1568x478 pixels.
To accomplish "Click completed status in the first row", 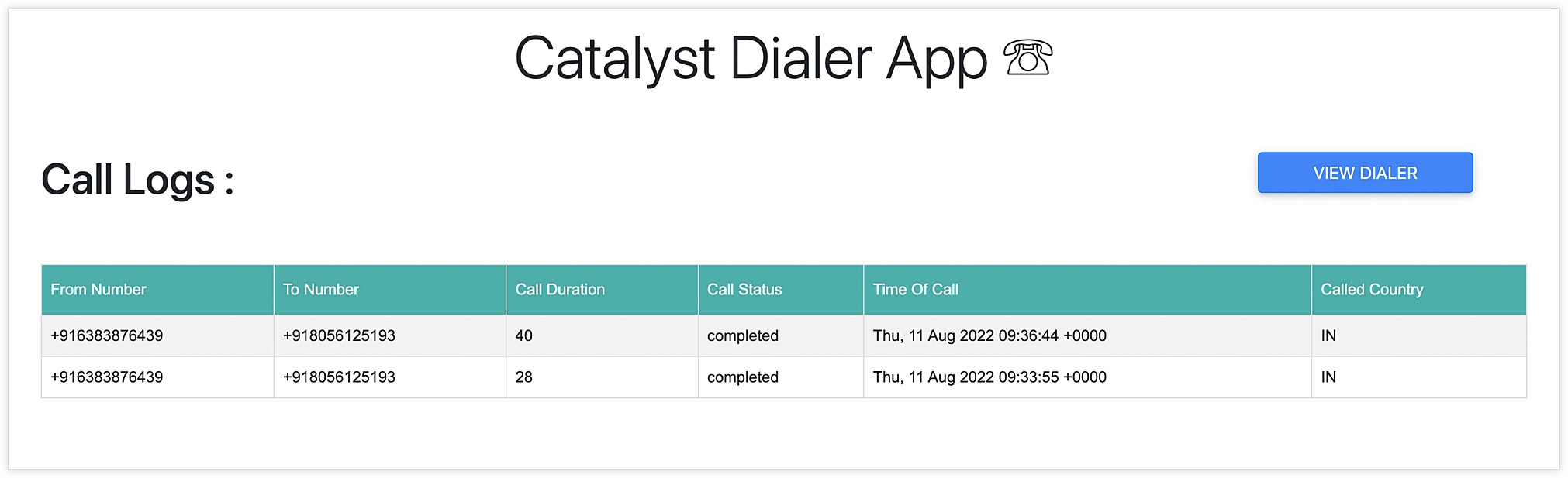I will [x=743, y=336].
